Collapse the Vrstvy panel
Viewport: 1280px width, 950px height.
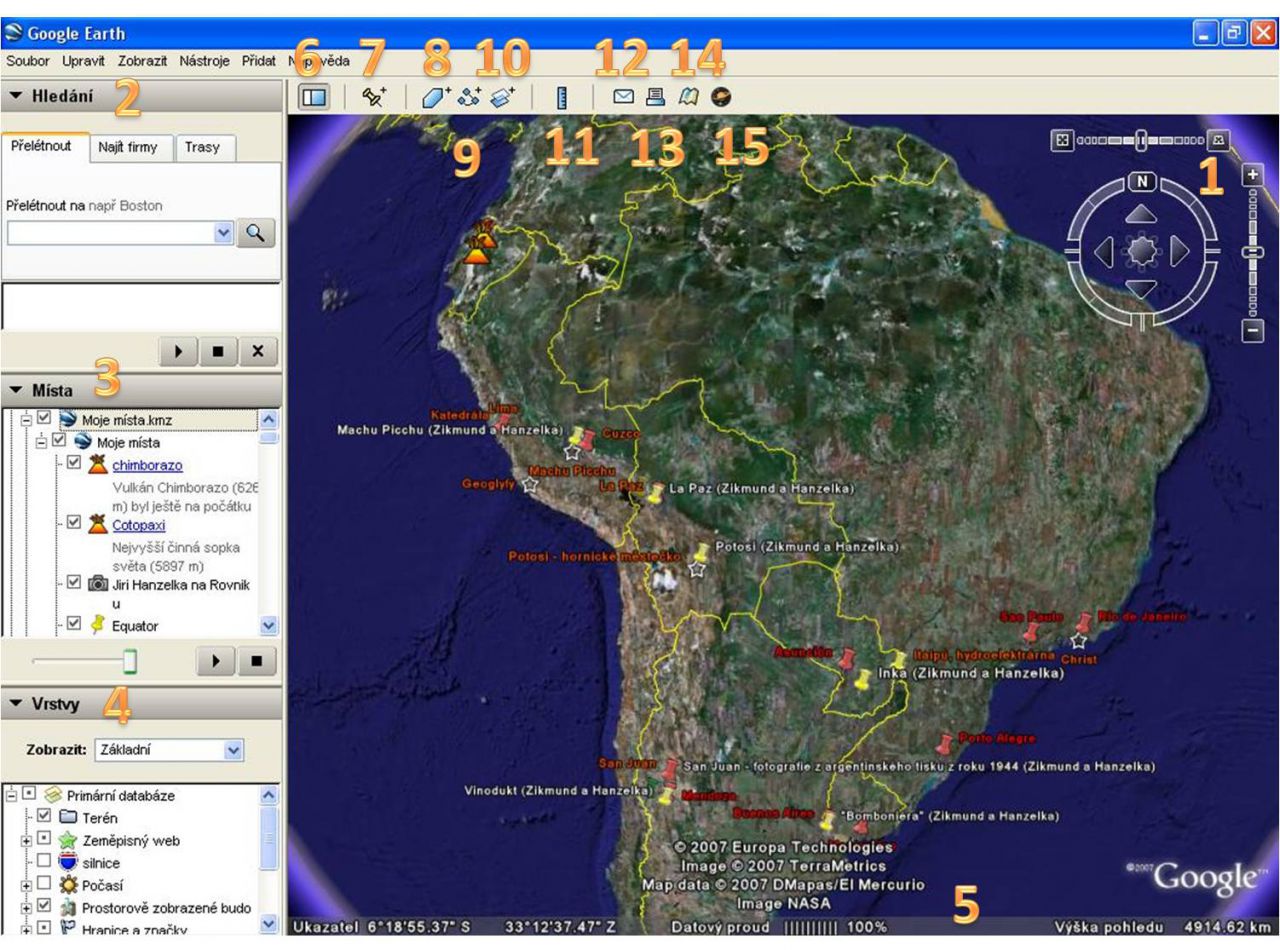pos(15,702)
